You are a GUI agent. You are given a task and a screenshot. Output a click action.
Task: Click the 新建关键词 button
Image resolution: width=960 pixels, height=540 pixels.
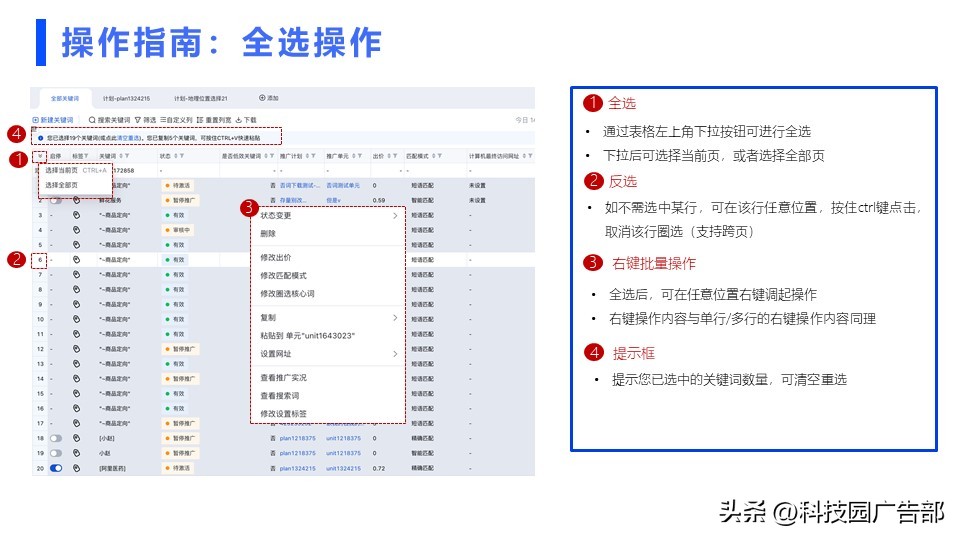(x=53, y=120)
